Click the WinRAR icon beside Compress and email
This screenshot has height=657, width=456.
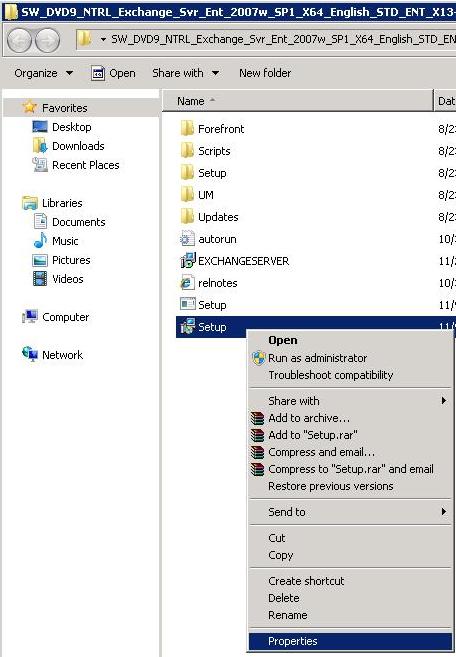point(257,452)
